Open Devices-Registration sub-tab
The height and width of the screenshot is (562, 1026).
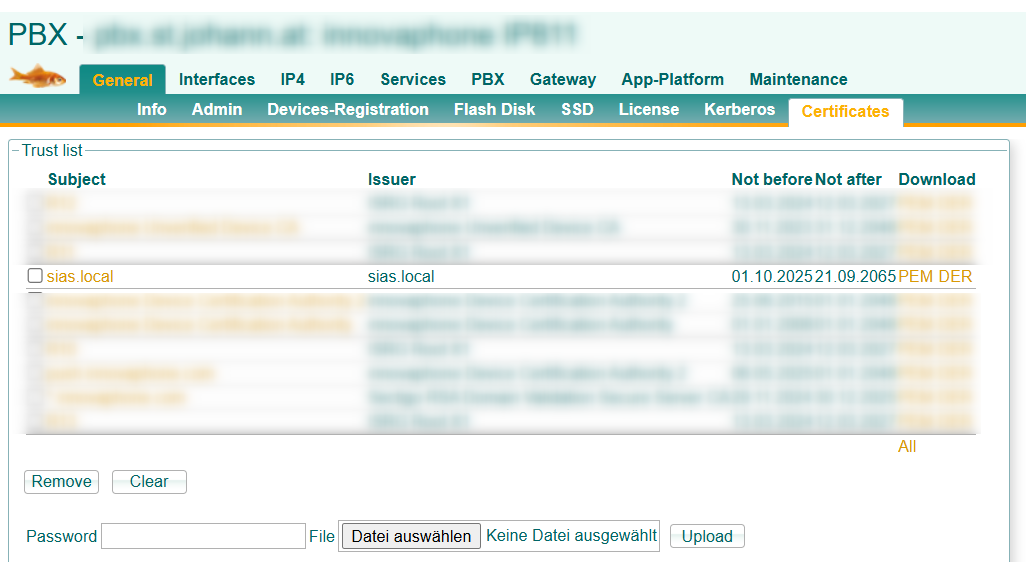[348, 110]
